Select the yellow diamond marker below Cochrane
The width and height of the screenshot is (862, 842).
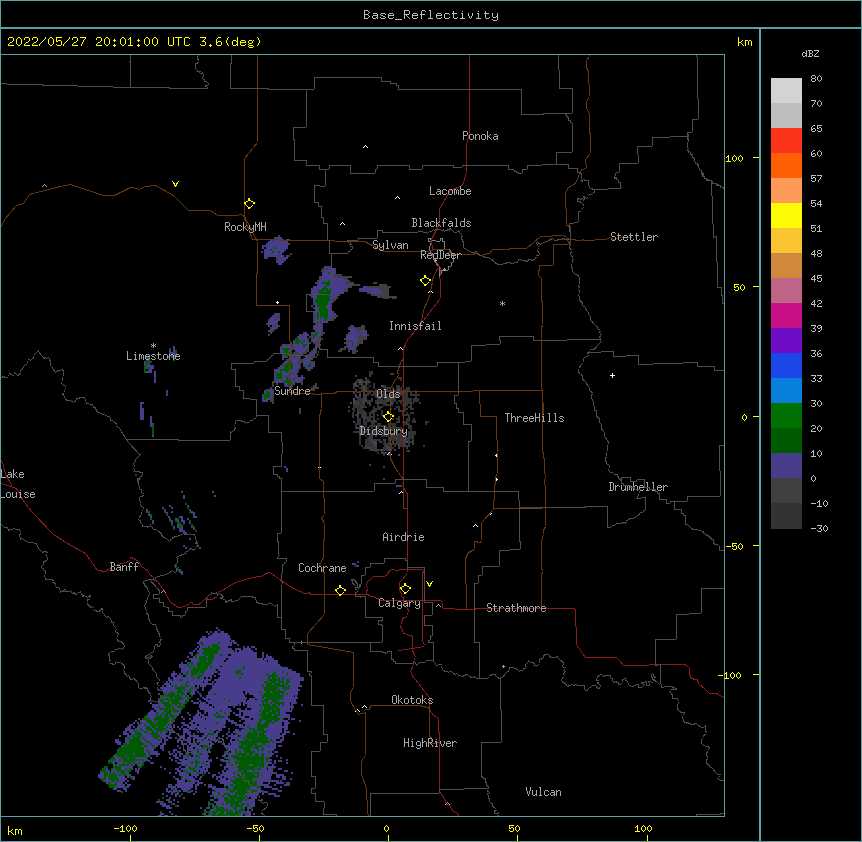click(340, 590)
